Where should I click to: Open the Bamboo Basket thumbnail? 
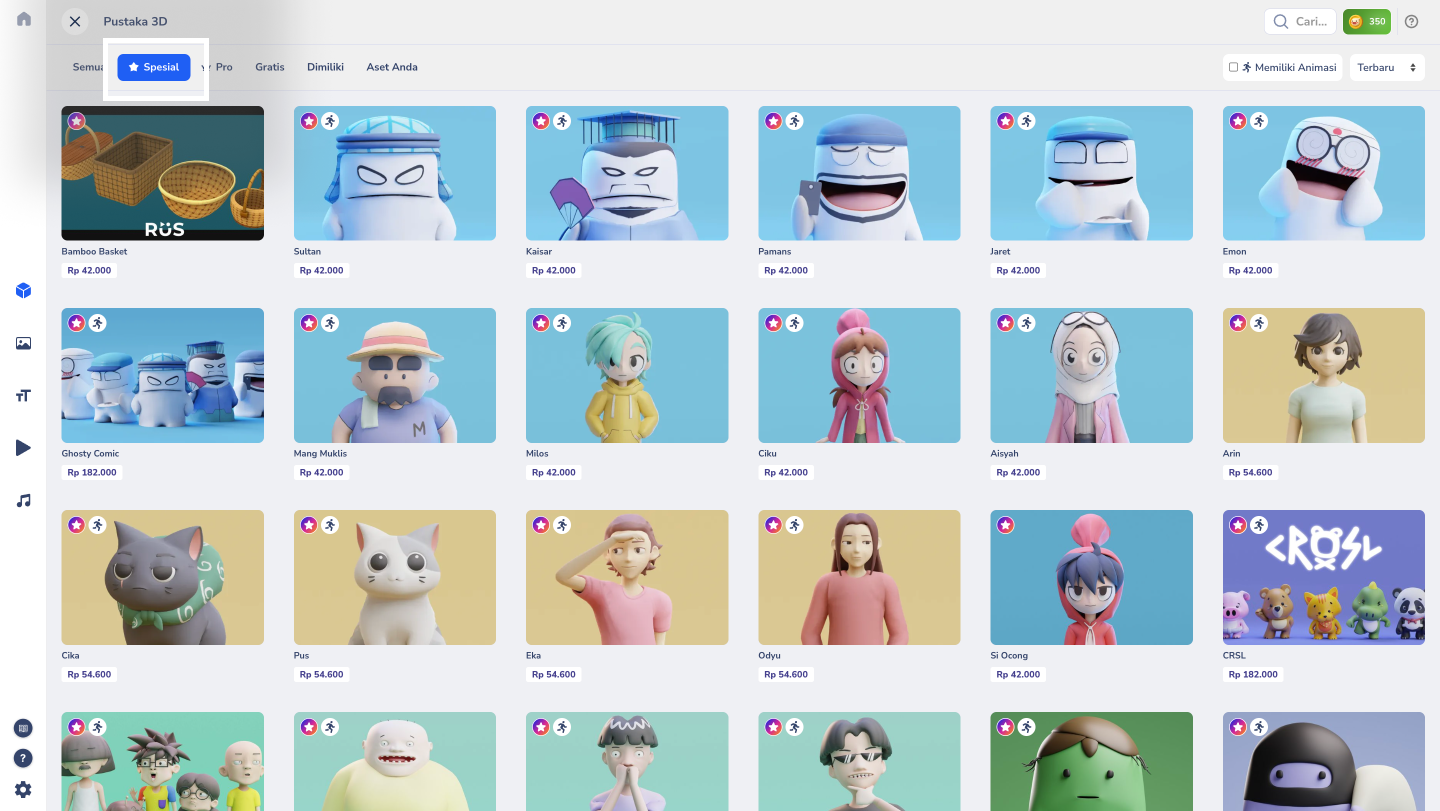(x=163, y=173)
